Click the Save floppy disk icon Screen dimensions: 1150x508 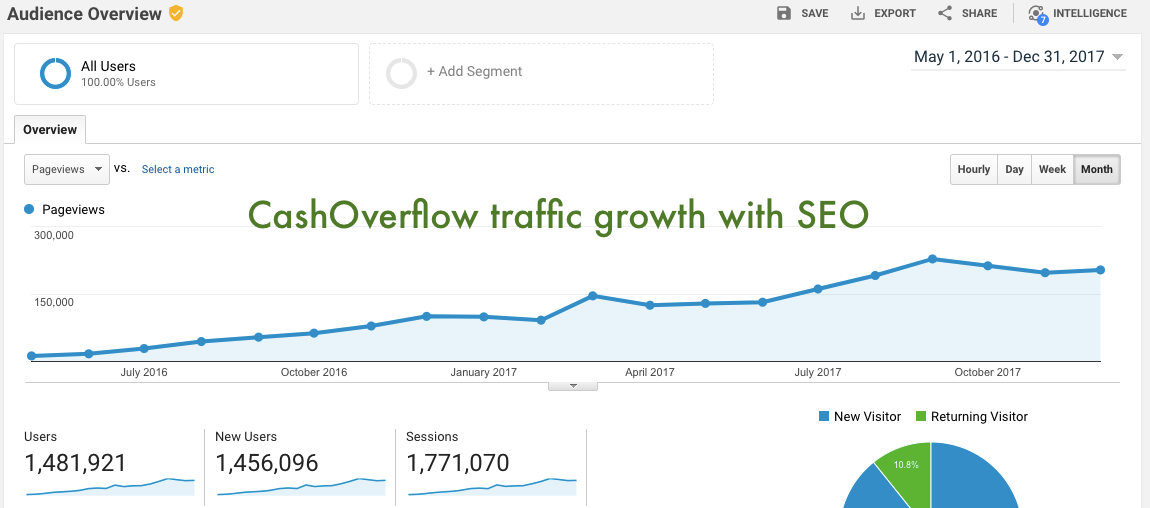(x=784, y=13)
